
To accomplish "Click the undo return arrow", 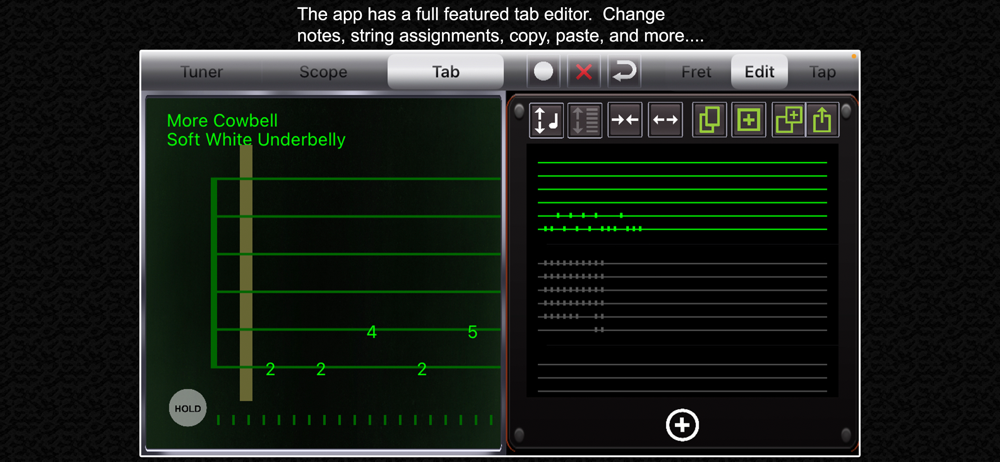I will pyautogui.click(x=624, y=72).
